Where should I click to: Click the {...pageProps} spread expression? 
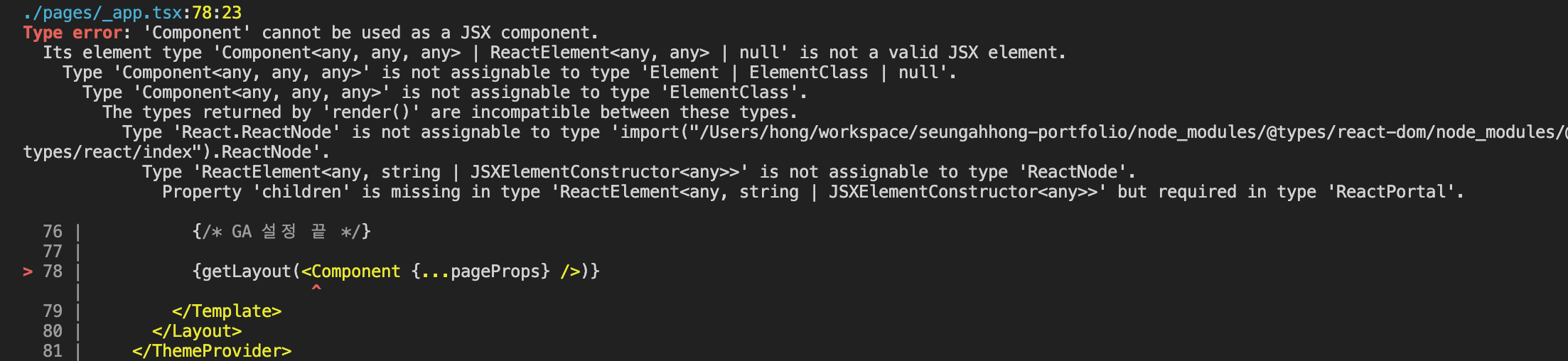click(481, 271)
